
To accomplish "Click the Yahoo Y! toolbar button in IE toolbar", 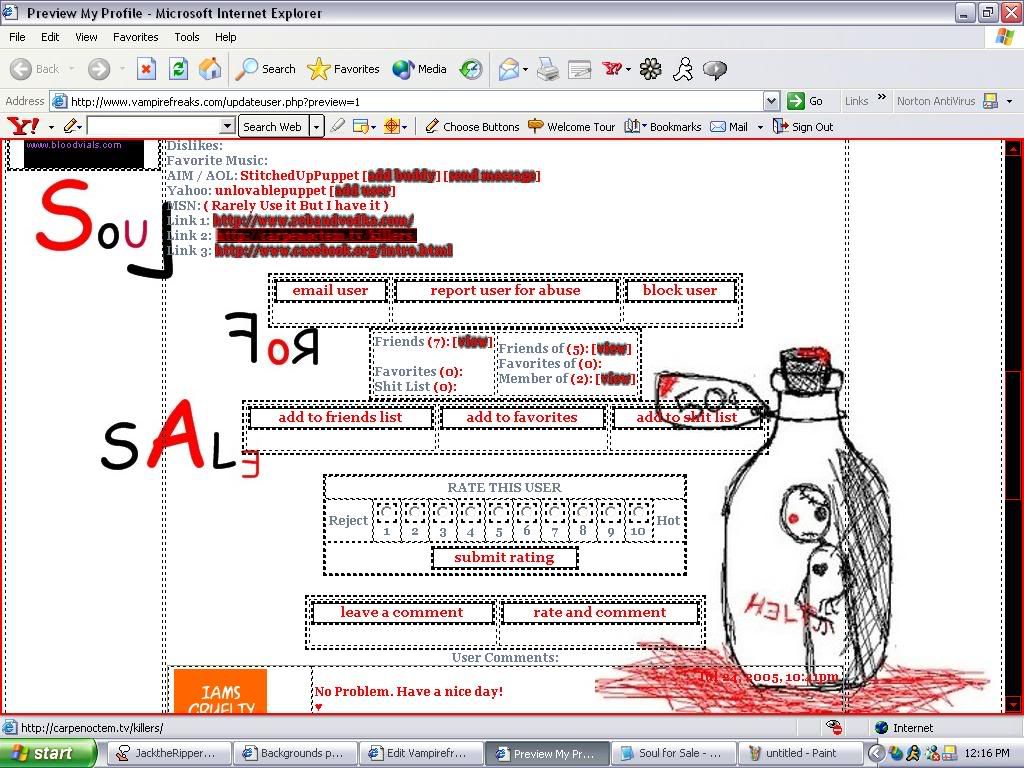I will pos(613,69).
